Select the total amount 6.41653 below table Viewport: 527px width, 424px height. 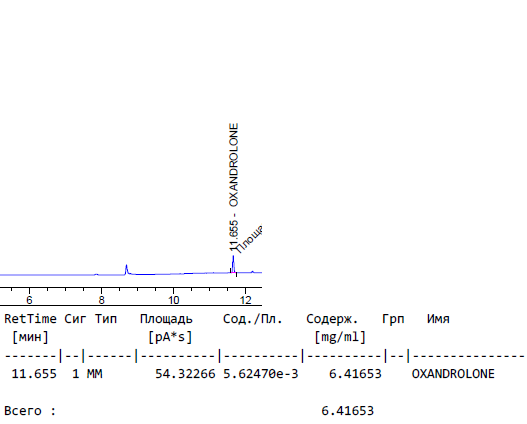348,411
